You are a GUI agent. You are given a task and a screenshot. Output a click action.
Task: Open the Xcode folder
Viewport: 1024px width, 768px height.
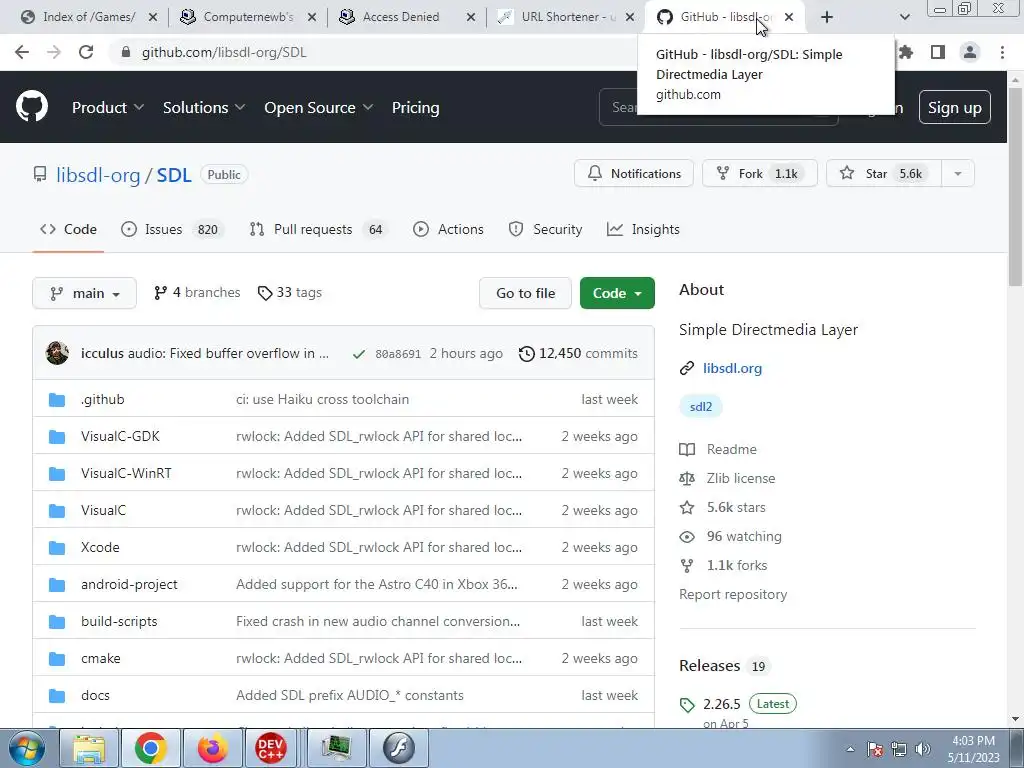point(100,547)
